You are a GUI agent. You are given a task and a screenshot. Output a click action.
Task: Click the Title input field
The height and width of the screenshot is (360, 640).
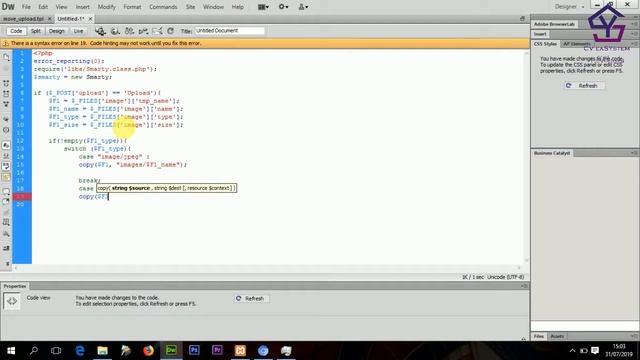point(229,31)
